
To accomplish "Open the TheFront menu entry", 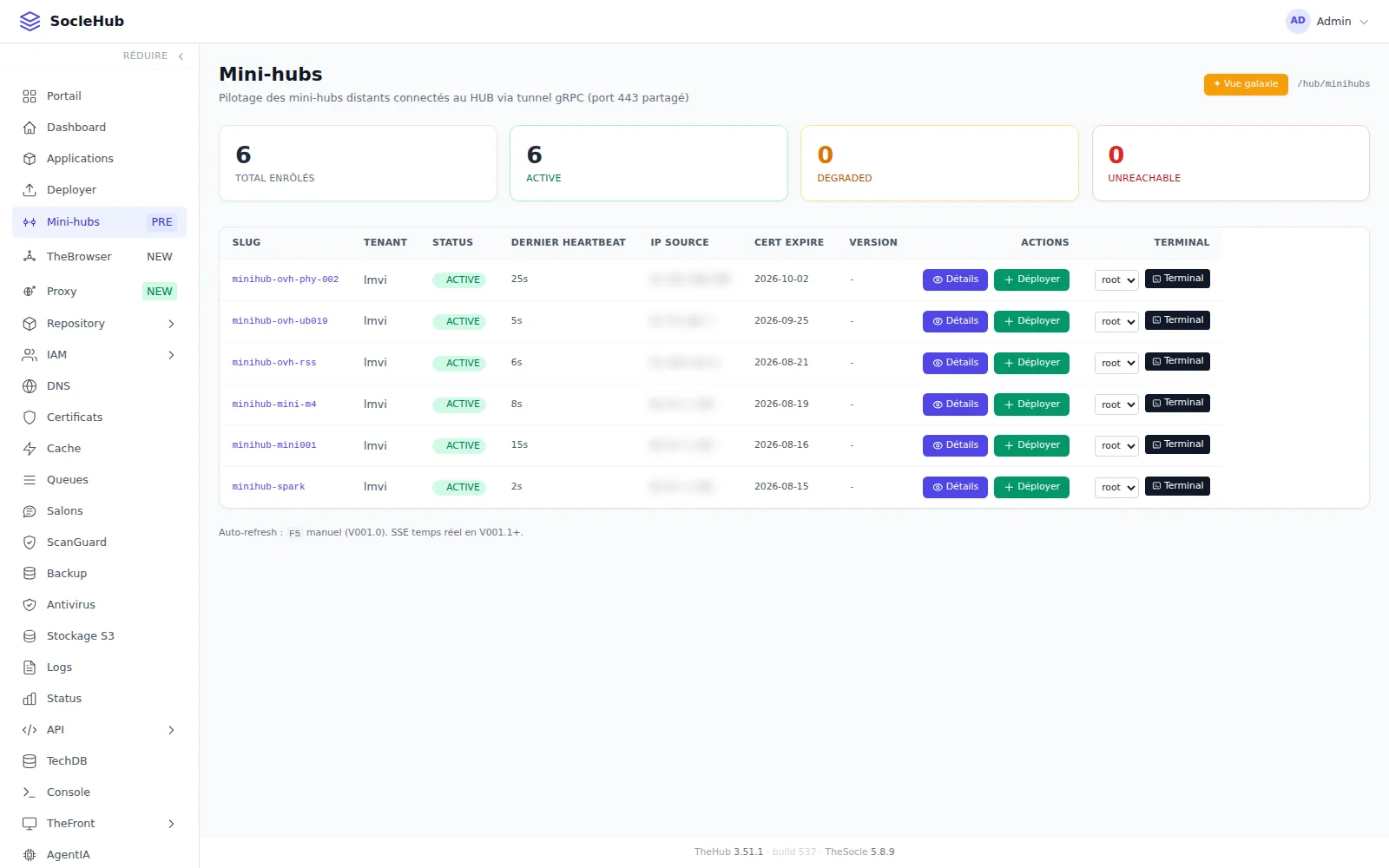I will (99, 824).
